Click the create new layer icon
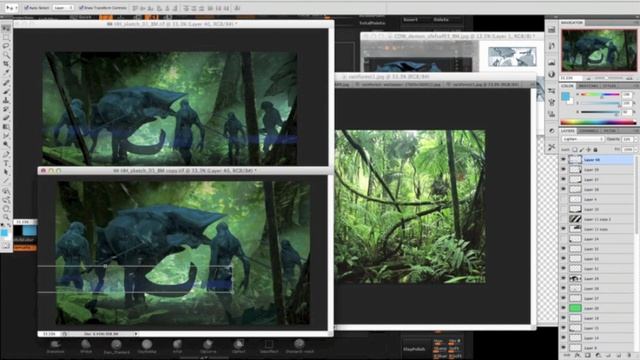Screen dimensions: 640x360 pyautogui.click(x=619, y=356)
